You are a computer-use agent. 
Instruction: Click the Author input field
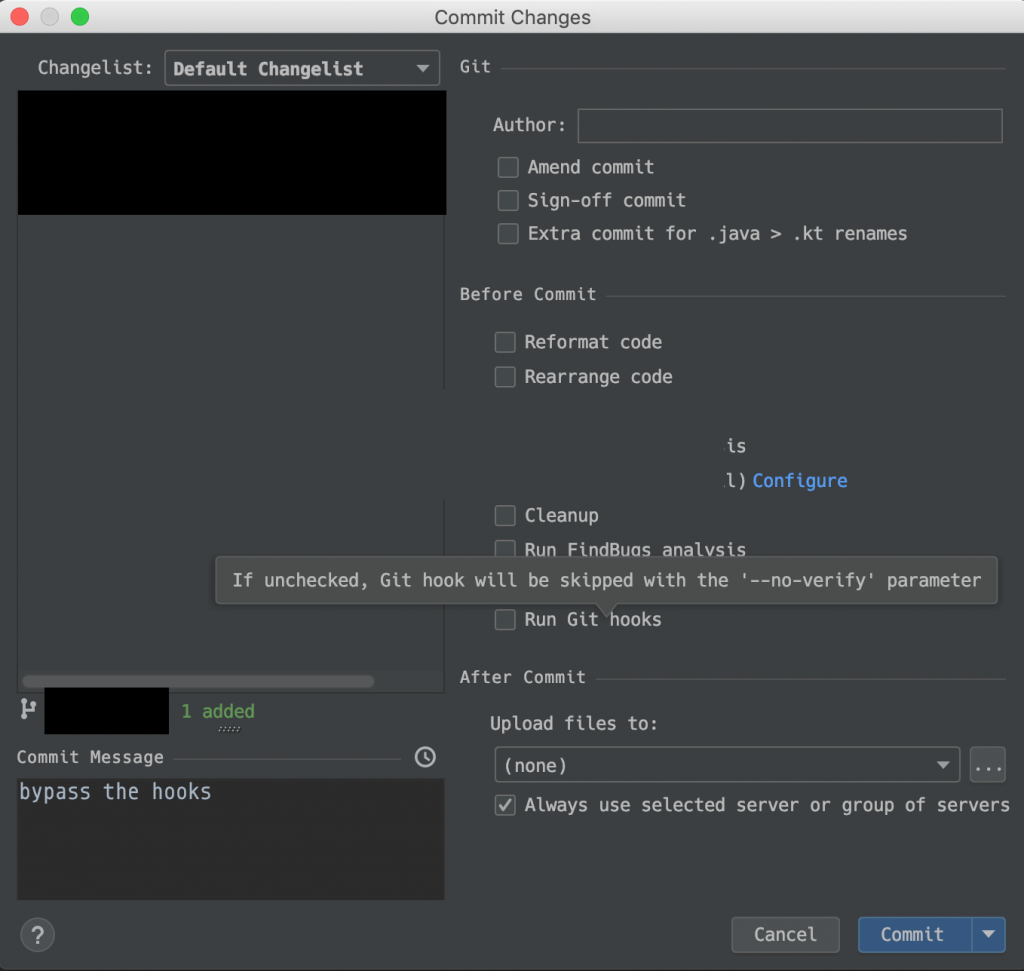[x=789, y=126]
